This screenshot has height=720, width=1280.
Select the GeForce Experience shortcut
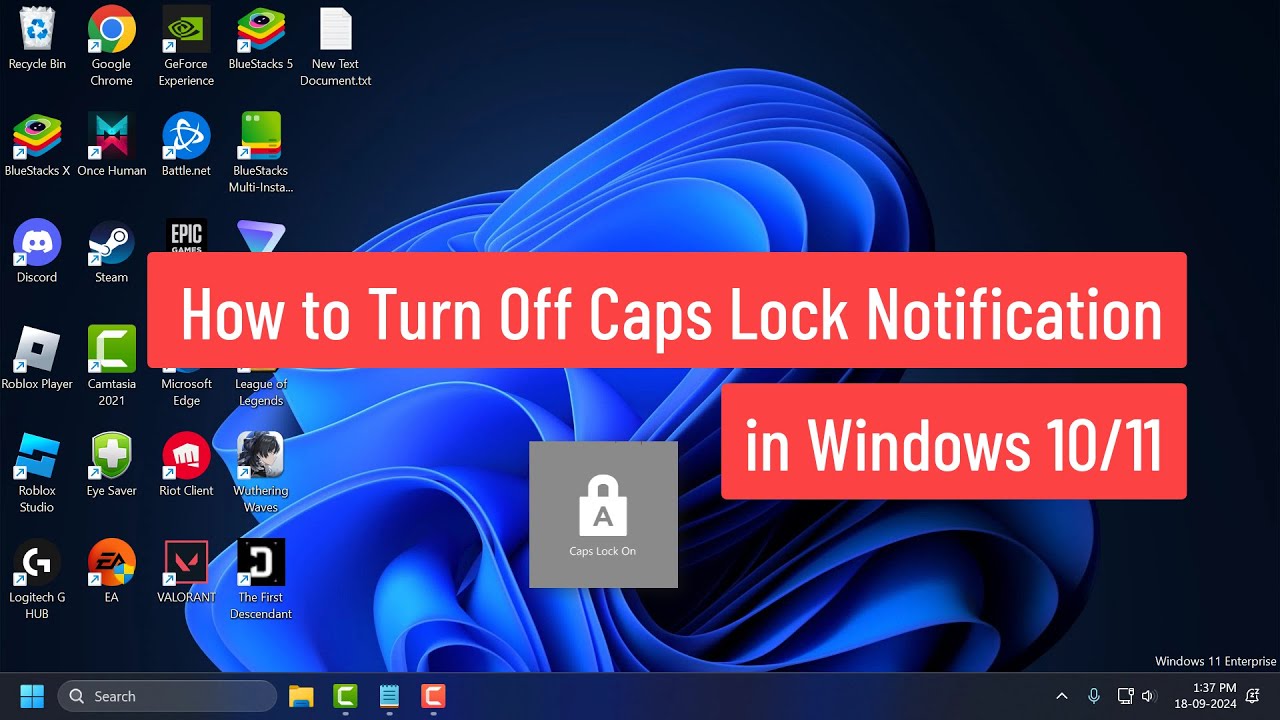click(x=186, y=45)
